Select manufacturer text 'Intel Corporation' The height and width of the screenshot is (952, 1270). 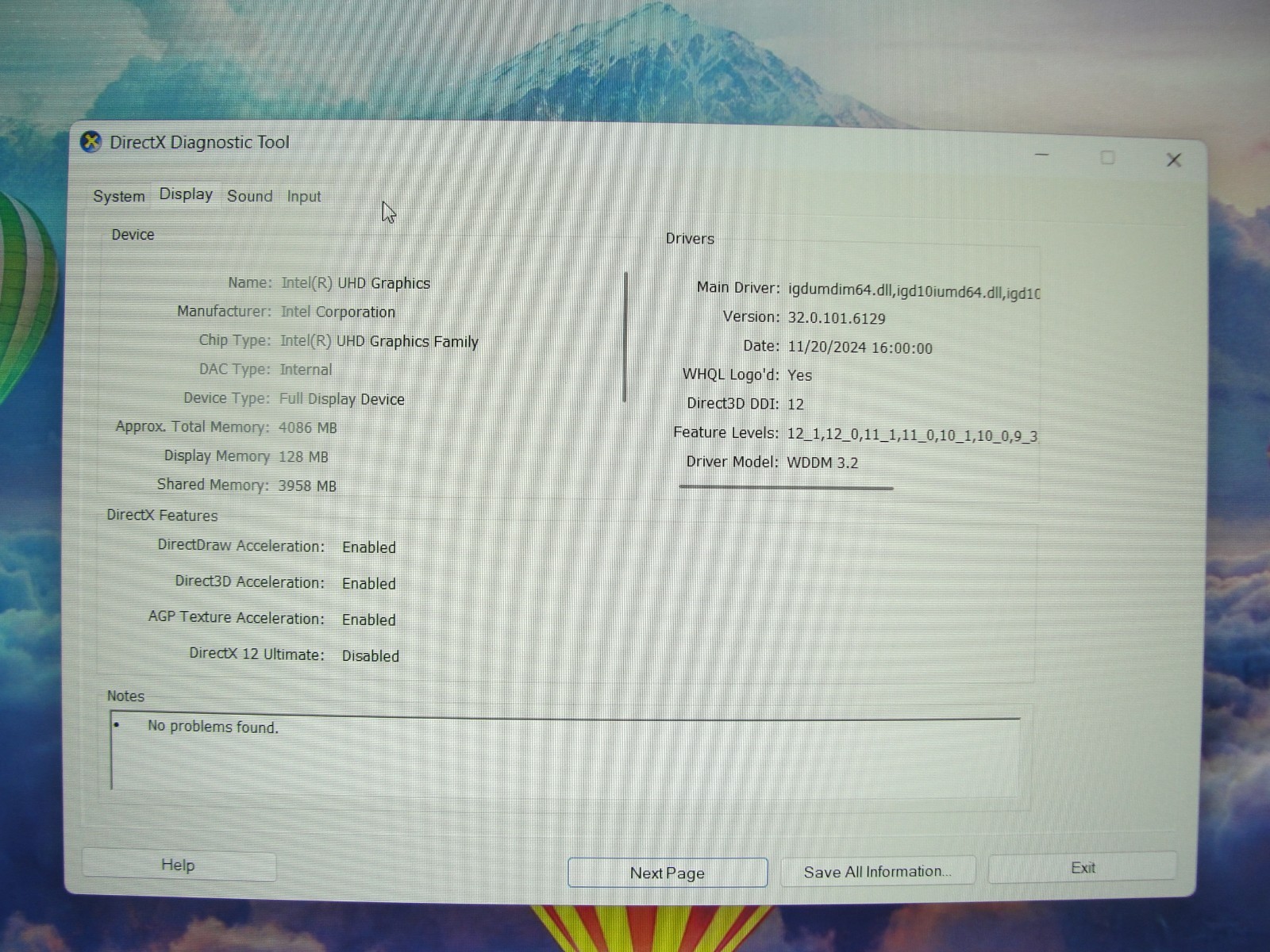tap(337, 312)
